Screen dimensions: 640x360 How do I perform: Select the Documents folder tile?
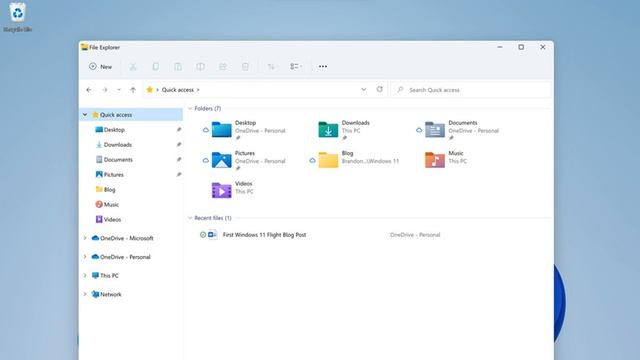461,130
